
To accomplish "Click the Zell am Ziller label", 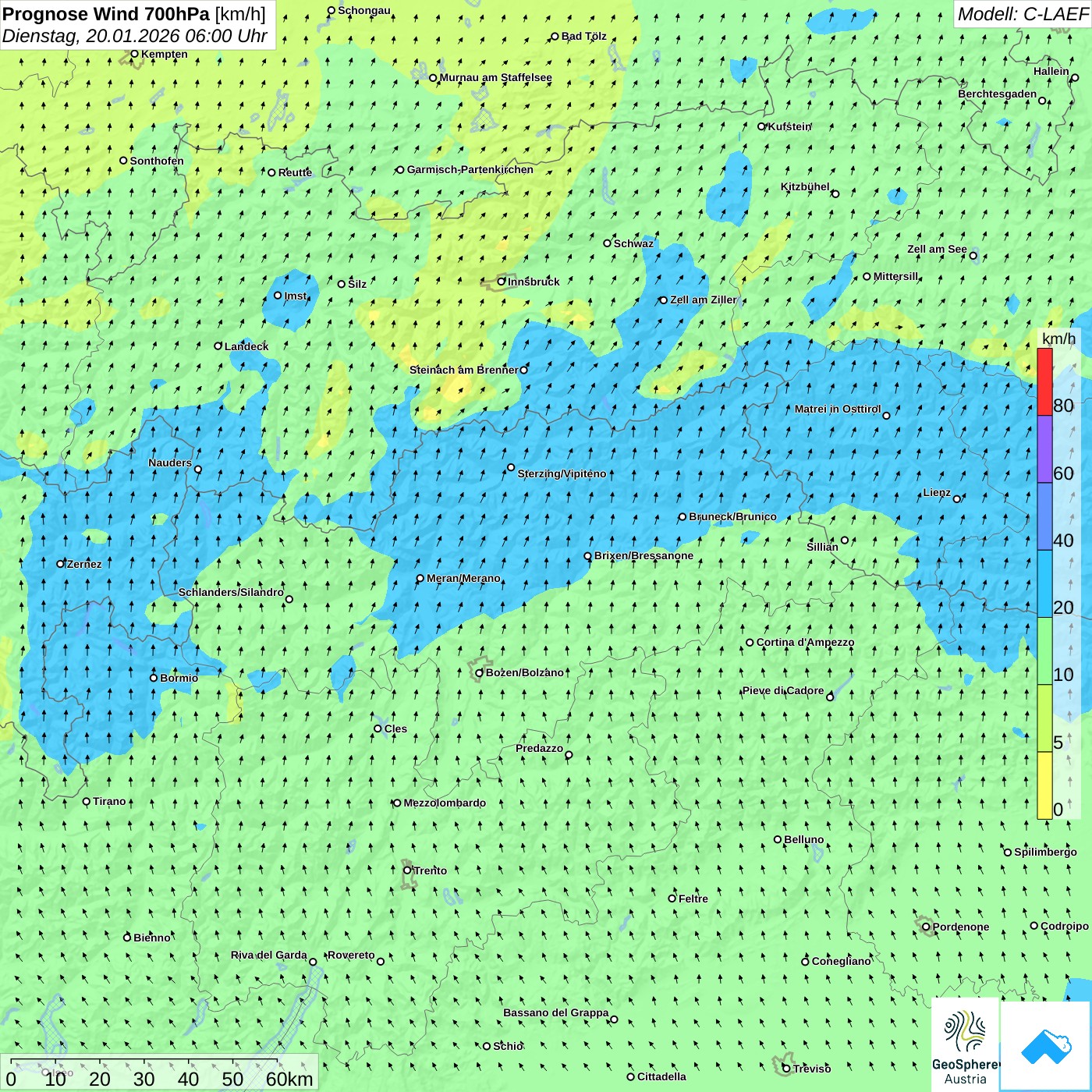I will tap(703, 300).
